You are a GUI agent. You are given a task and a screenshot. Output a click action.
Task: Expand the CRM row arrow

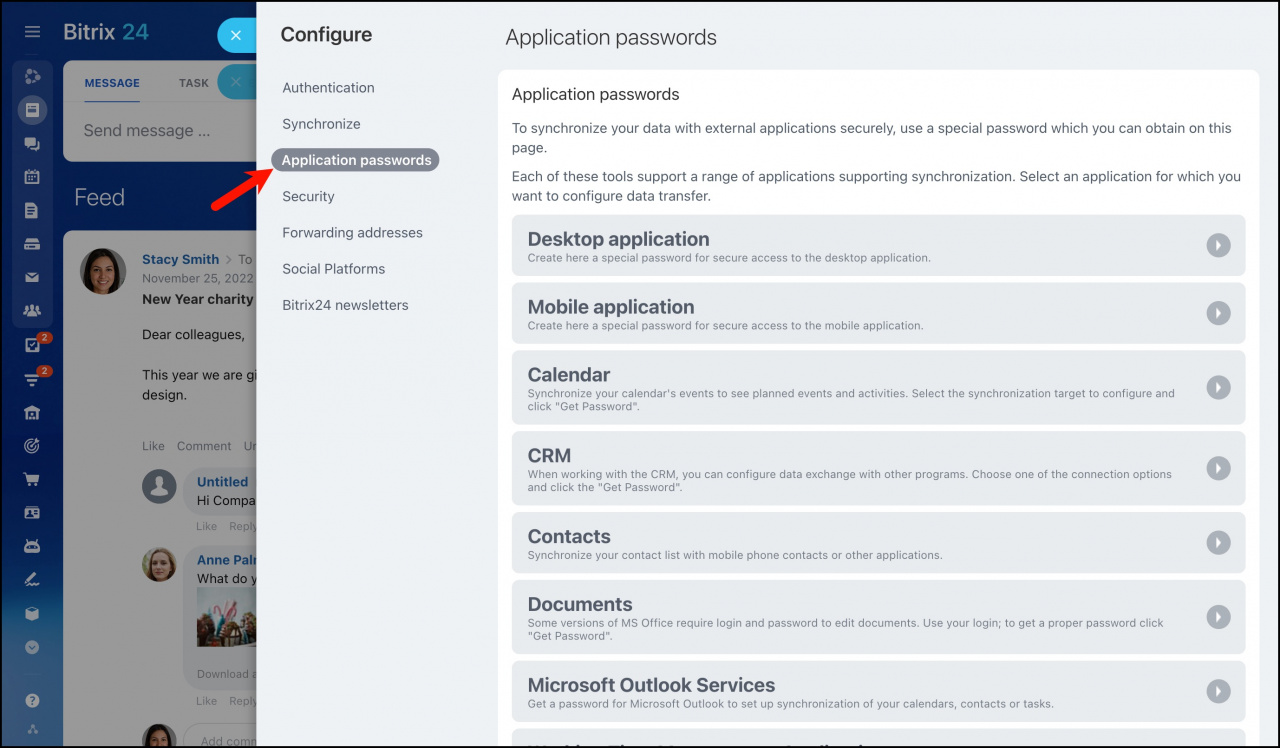(1218, 468)
